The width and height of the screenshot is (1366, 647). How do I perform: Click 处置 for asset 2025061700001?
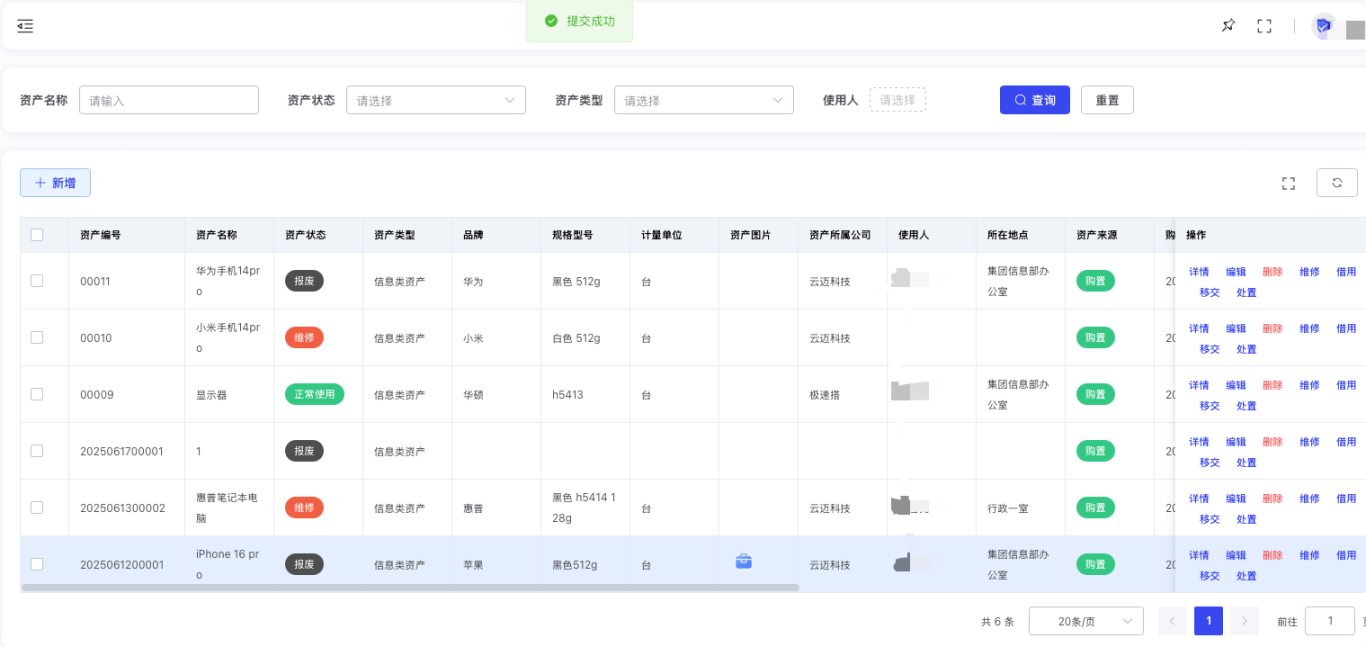pyautogui.click(x=1246, y=463)
